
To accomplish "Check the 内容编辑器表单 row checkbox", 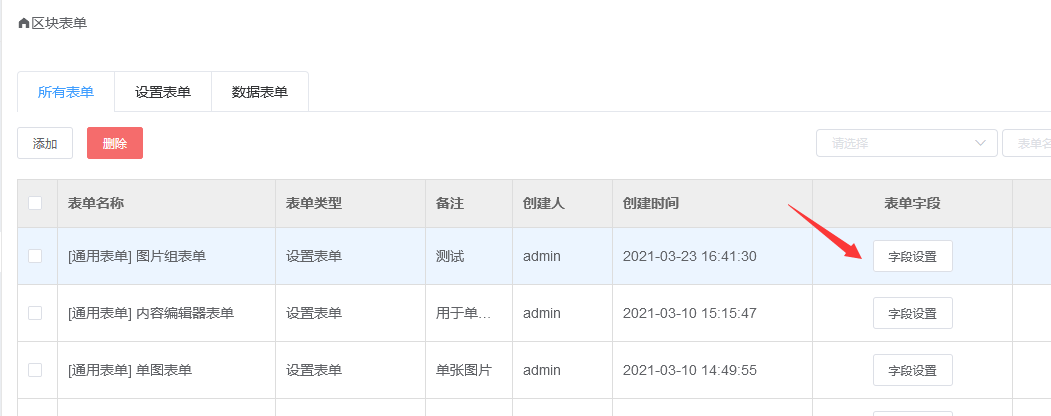I will click(35, 313).
